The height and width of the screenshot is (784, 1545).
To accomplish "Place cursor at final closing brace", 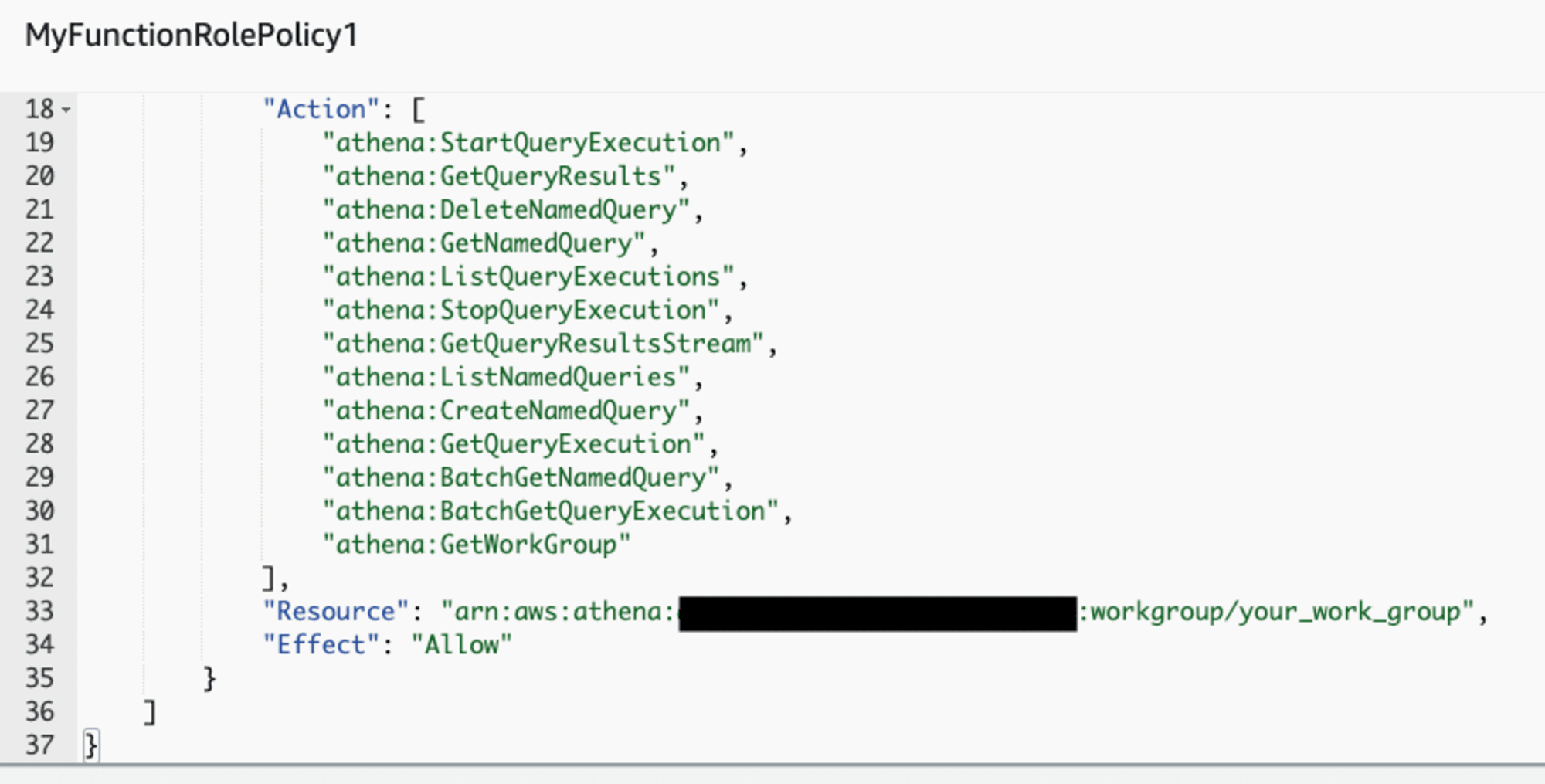I will (x=91, y=745).
